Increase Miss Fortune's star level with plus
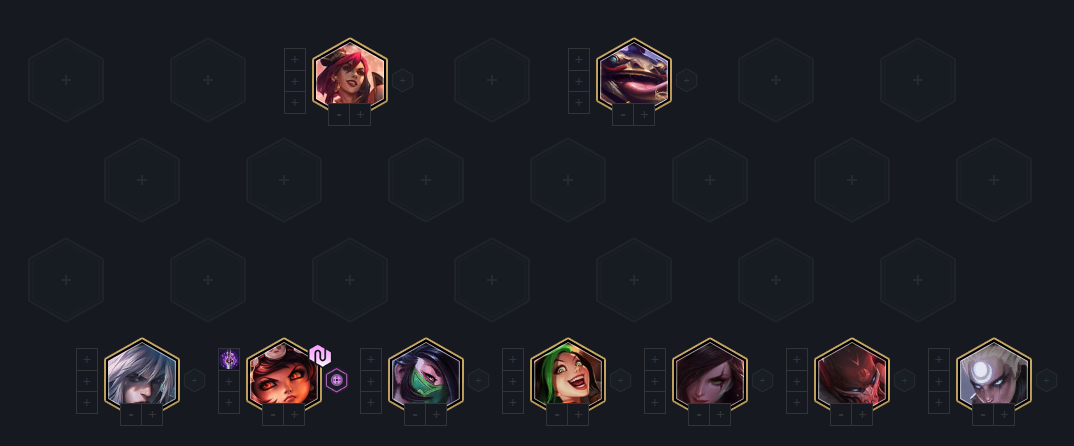 coord(360,115)
